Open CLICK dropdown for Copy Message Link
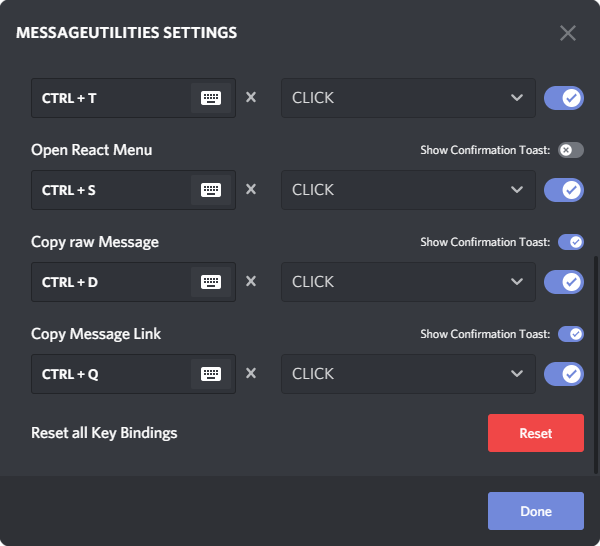This screenshot has height=546, width=600. pos(408,374)
